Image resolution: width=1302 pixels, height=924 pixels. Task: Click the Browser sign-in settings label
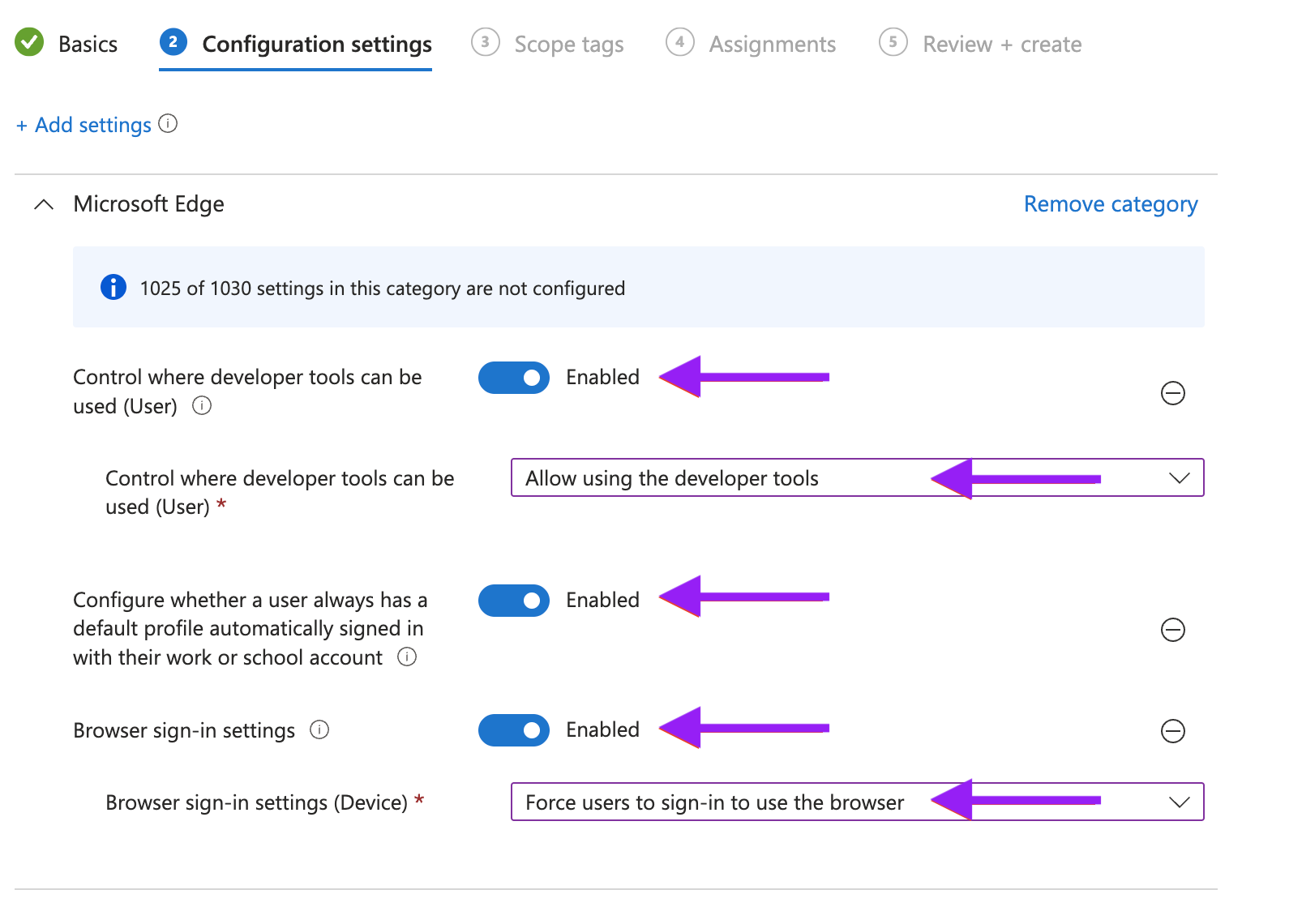(x=184, y=730)
